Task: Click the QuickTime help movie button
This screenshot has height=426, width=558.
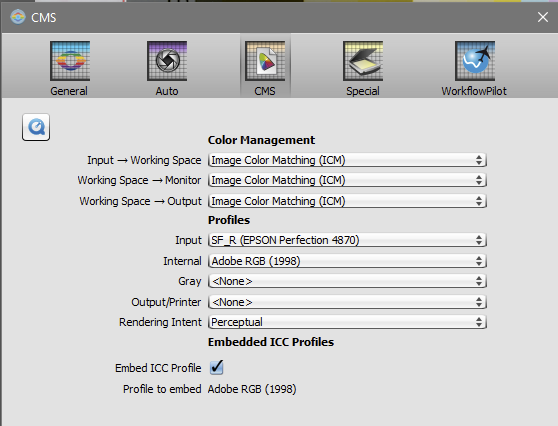Action: [x=36, y=127]
